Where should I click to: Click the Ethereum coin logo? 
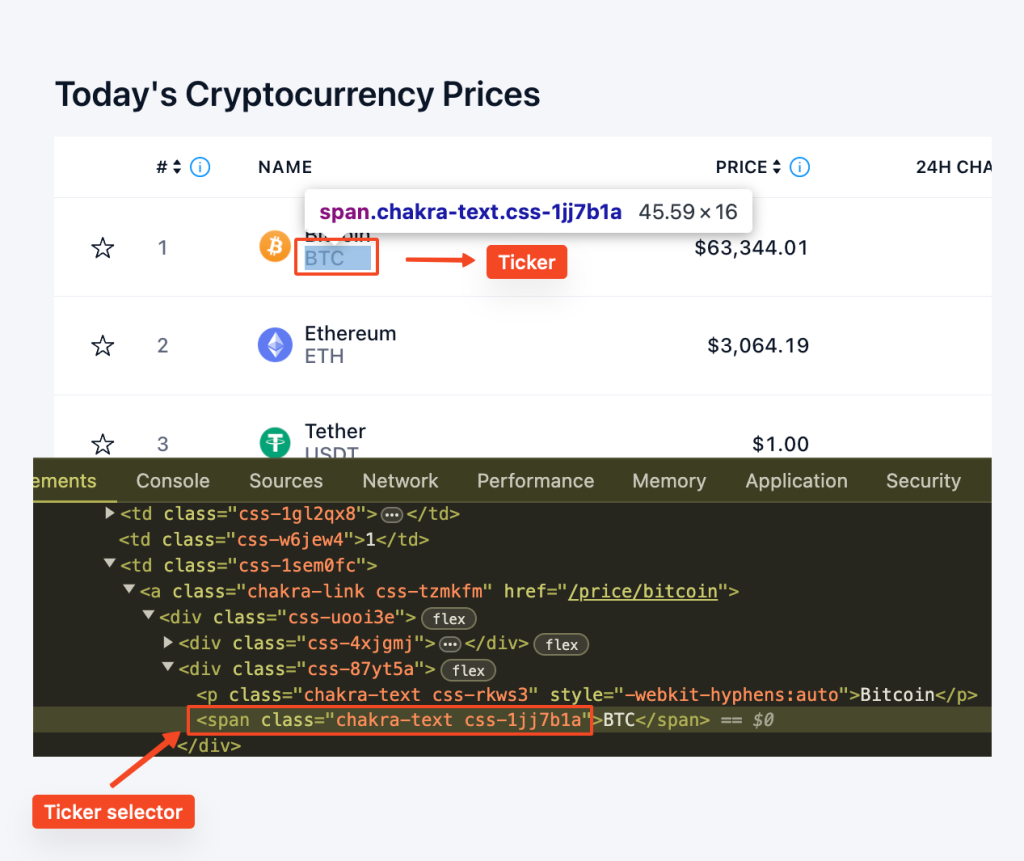point(275,344)
